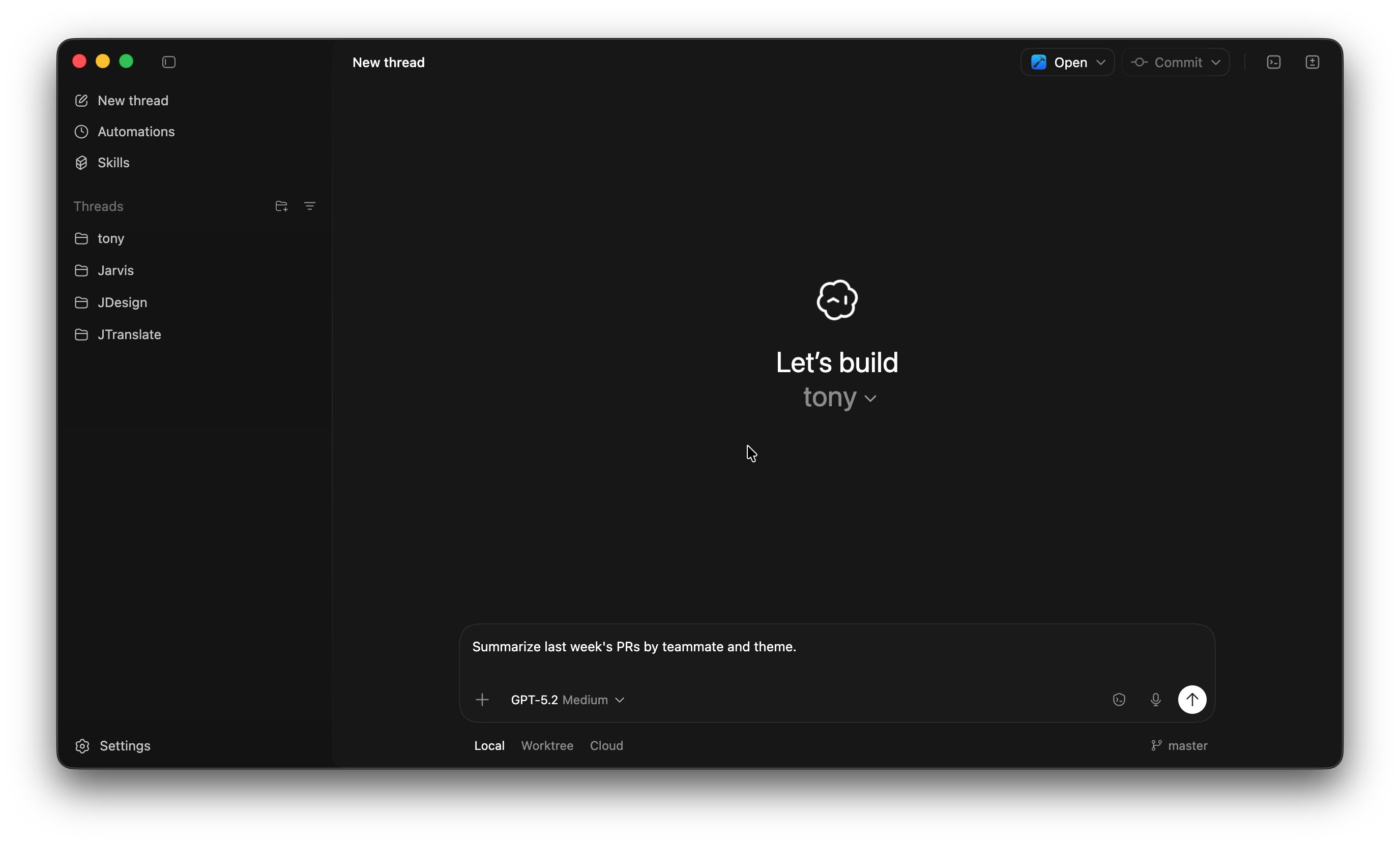Open the threads filter icon
The height and width of the screenshot is (844, 1400).
point(310,206)
